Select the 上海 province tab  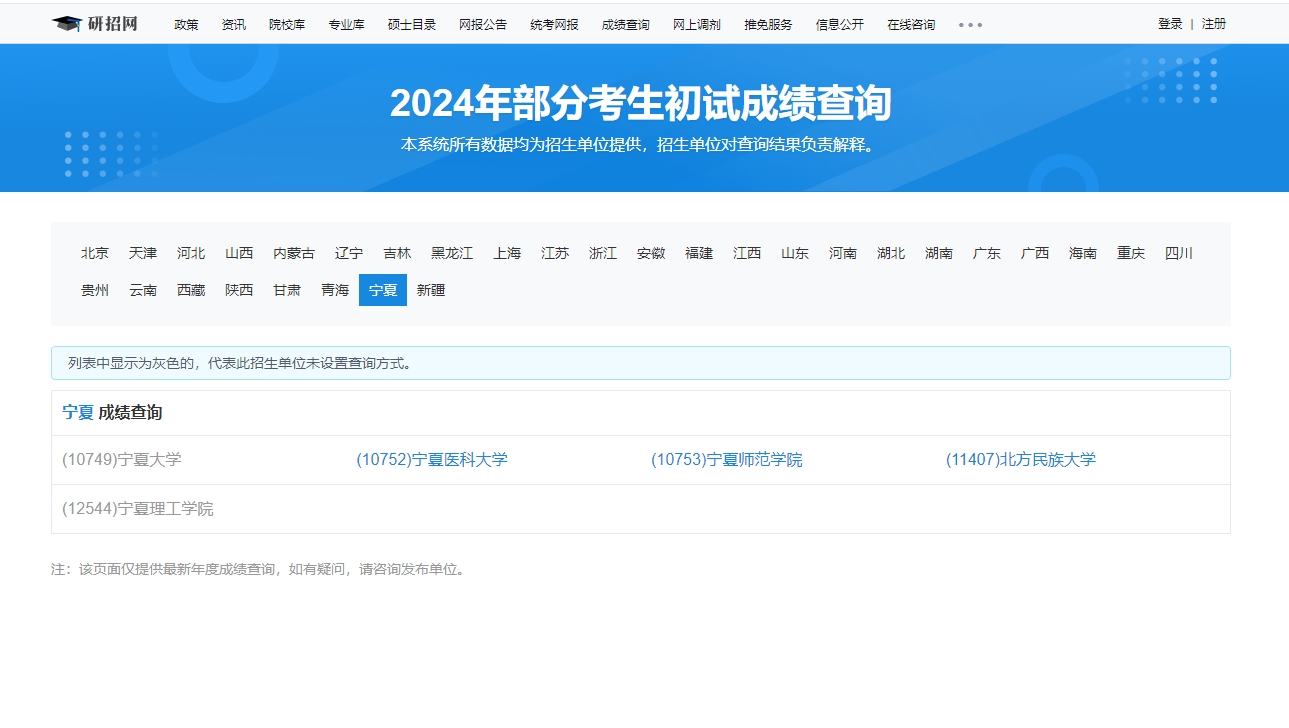tap(507, 253)
